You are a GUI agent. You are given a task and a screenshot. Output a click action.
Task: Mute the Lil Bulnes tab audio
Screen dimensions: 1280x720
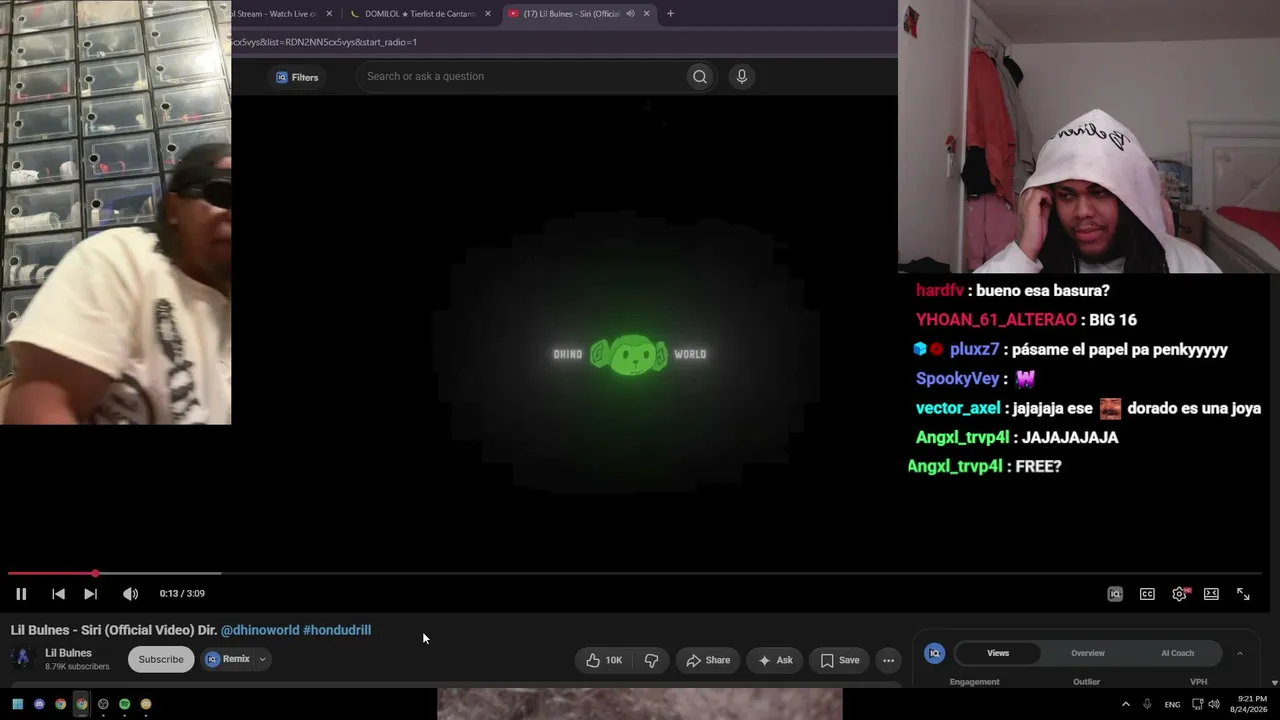coord(630,14)
